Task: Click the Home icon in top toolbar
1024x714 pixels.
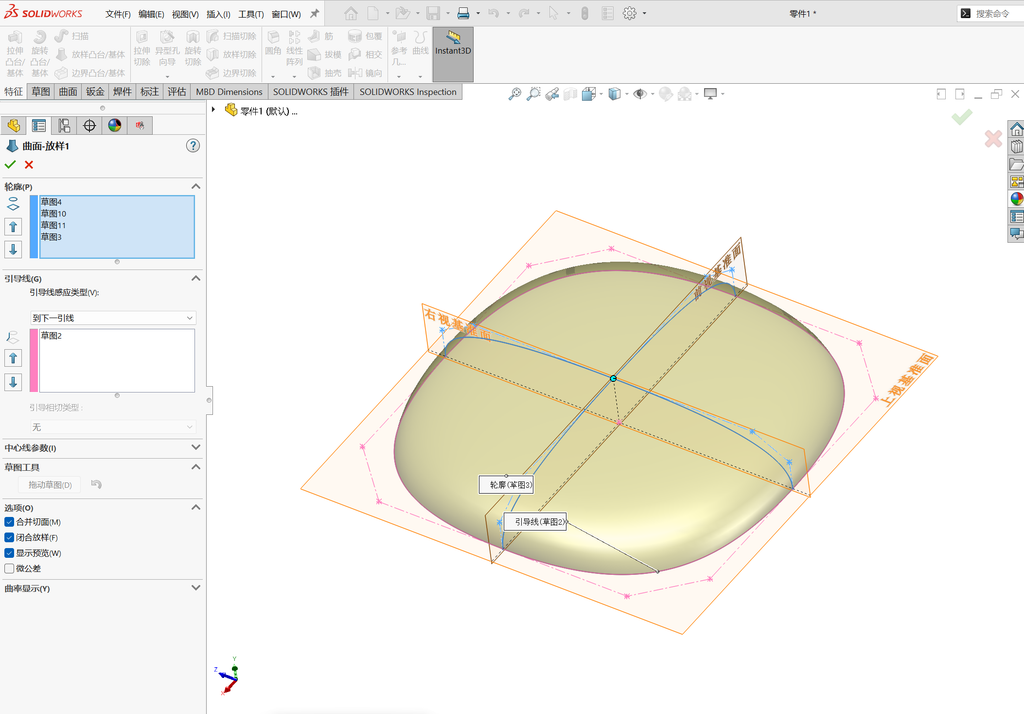Action: pos(351,13)
